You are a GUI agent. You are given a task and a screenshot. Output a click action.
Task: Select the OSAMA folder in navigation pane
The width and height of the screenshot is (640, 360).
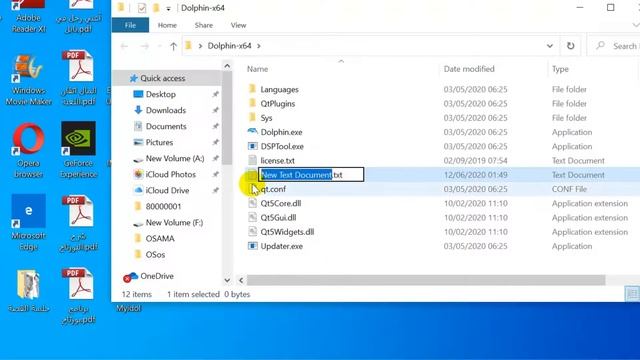point(160,238)
